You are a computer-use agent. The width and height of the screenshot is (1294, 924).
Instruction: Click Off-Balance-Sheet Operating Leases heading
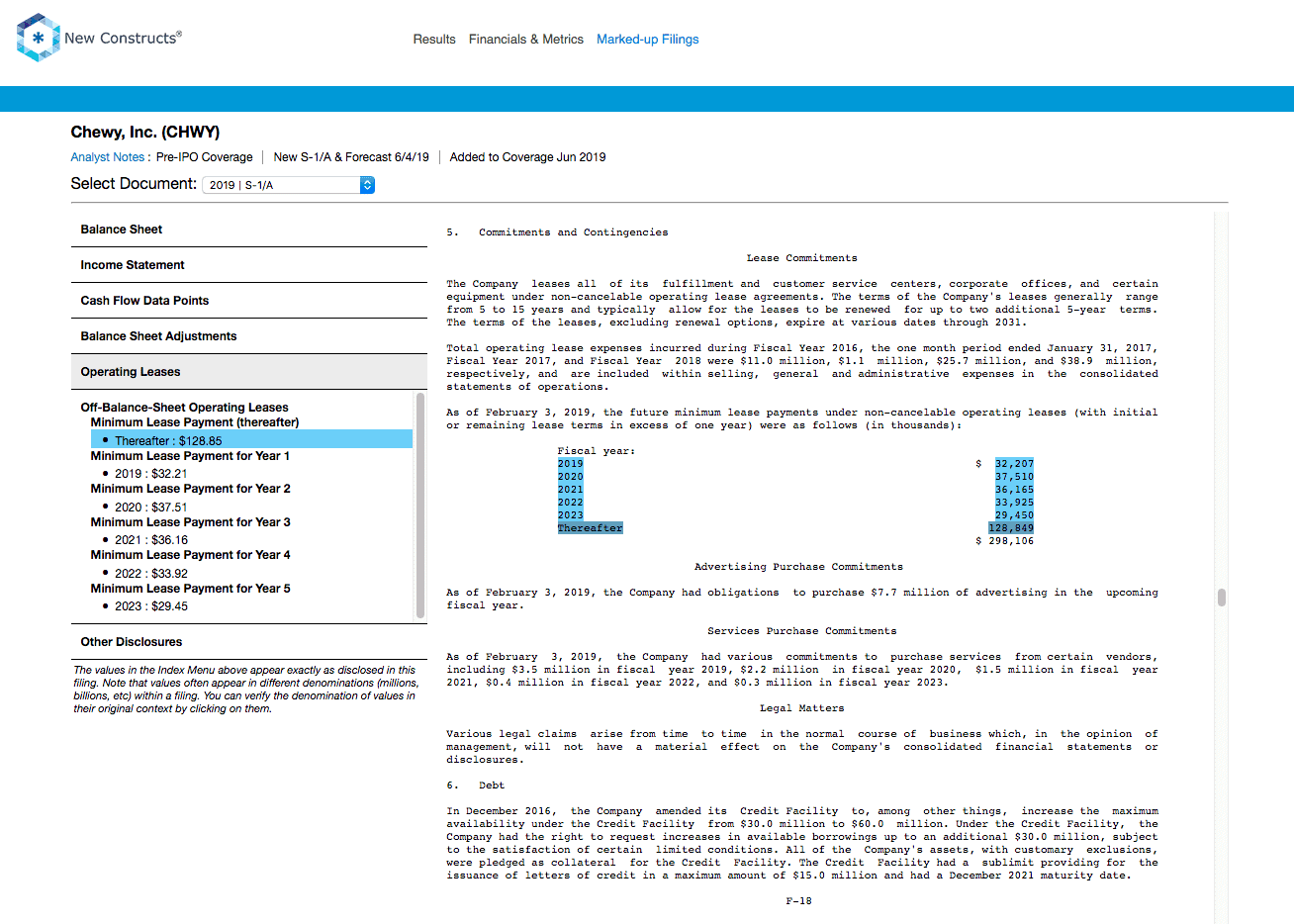pos(185,408)
